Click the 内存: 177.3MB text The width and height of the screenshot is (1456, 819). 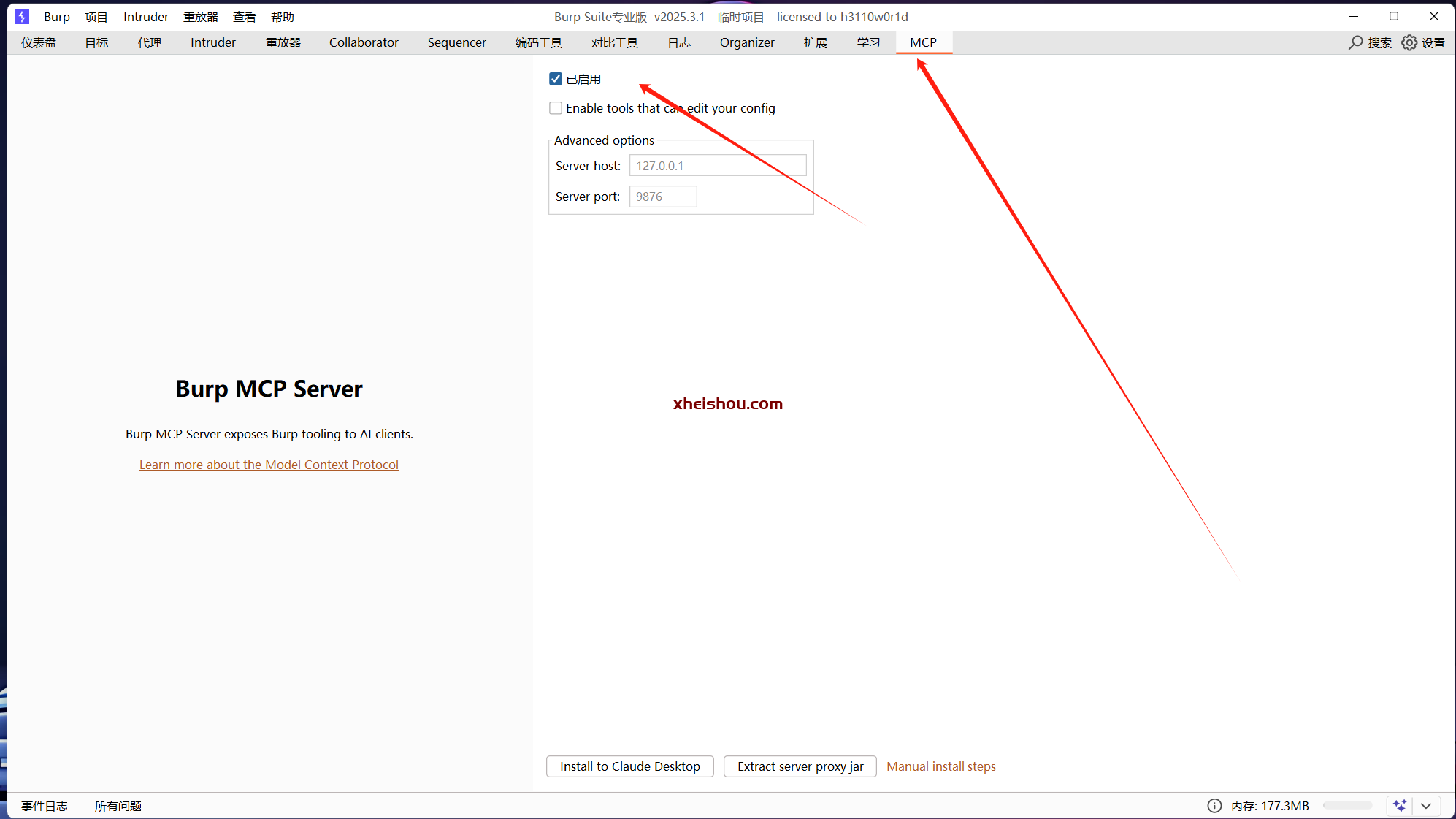click(x=1270, y=806)
